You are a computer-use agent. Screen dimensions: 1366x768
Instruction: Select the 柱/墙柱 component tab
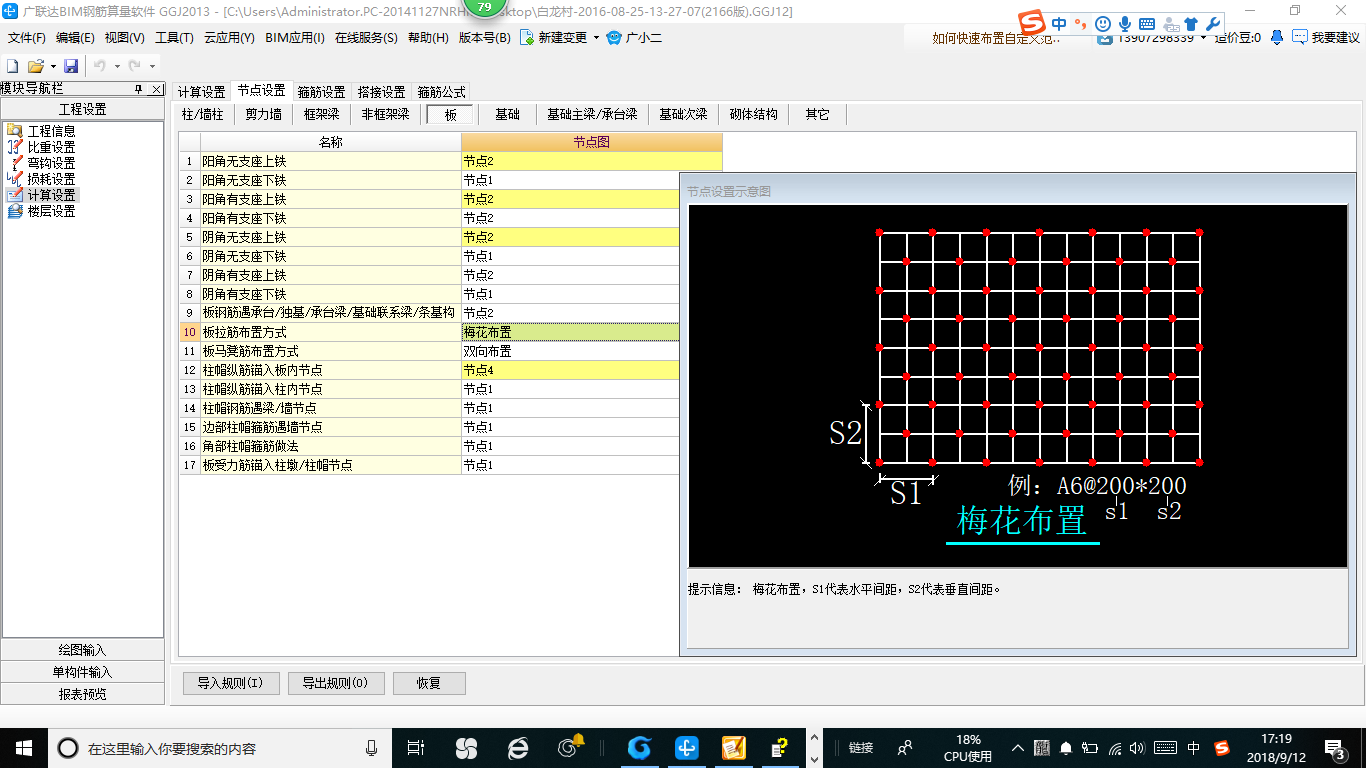point(203,114)
